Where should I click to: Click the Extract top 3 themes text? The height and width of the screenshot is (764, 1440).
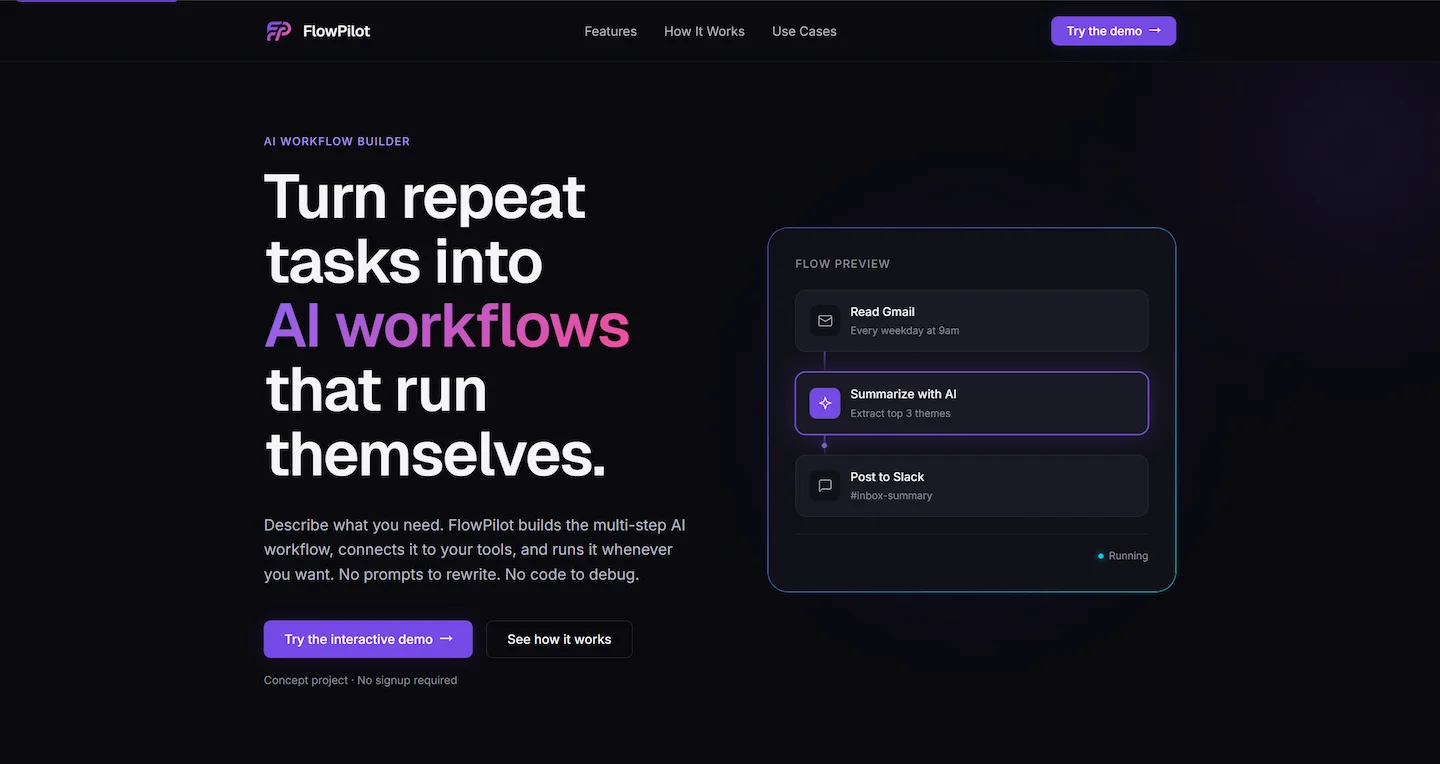coord(900,414)
